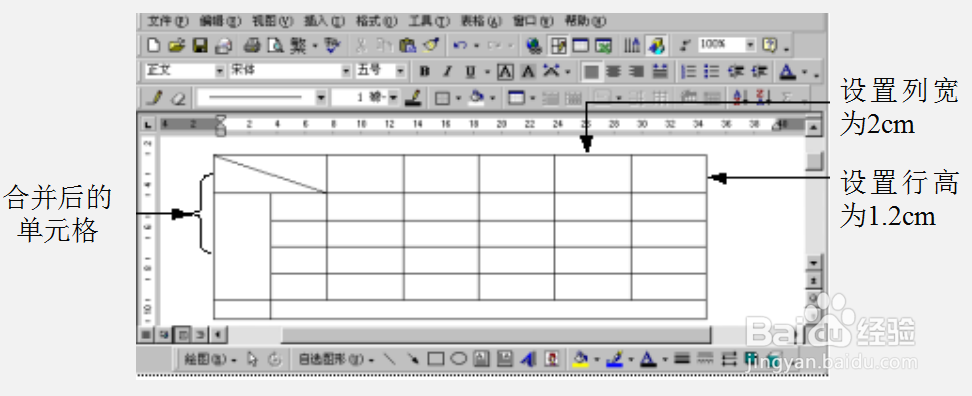Click the border color pen icon

414,97
